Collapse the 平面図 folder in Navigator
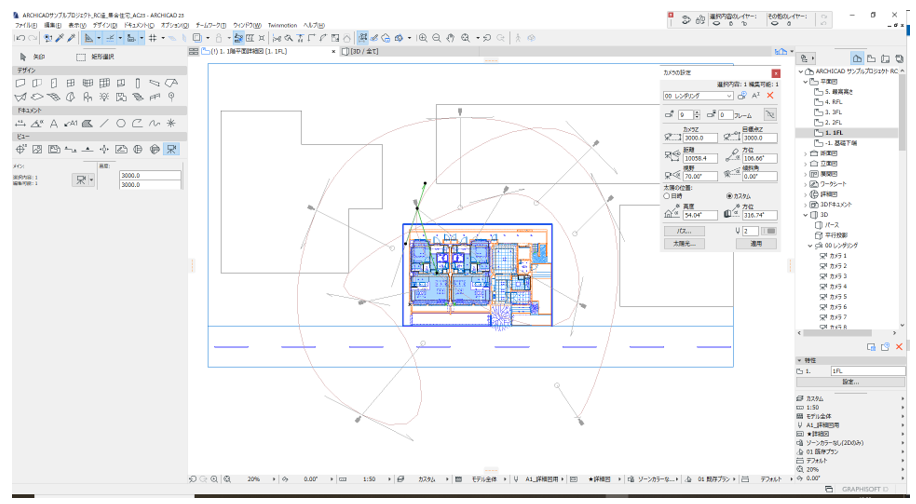The height and width of the screenshot is (504, 916). 806,82
